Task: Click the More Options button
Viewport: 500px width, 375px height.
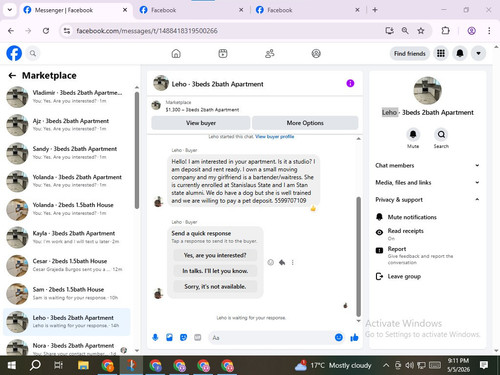Action: [x=305, y=123]
